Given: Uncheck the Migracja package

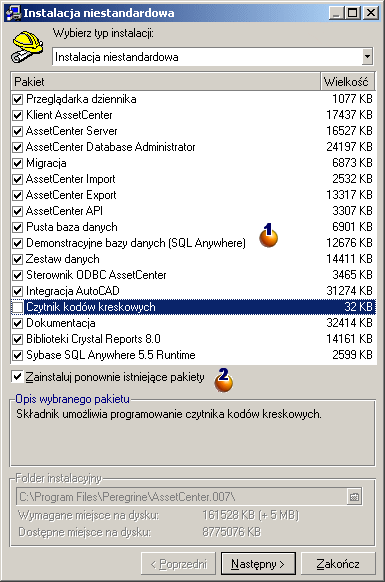Looking at the screenshot, I should tap(17, 163).
